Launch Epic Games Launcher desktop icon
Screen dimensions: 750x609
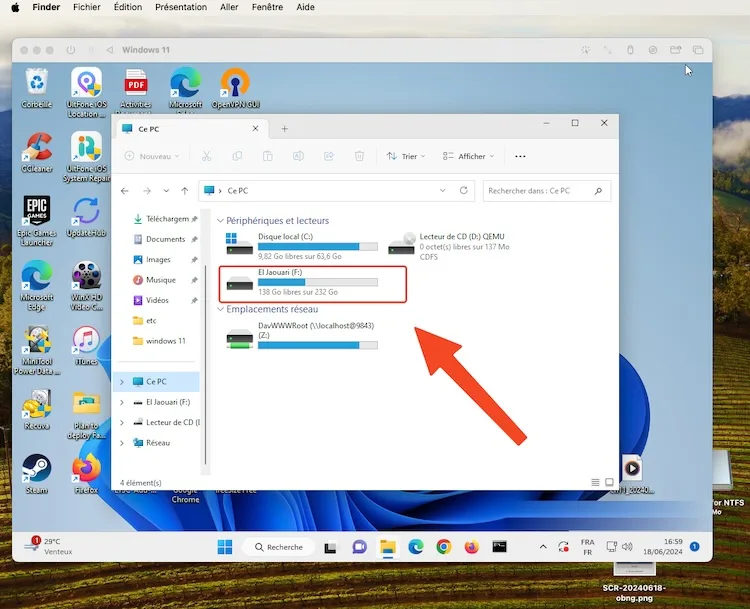tap(37, 221)
